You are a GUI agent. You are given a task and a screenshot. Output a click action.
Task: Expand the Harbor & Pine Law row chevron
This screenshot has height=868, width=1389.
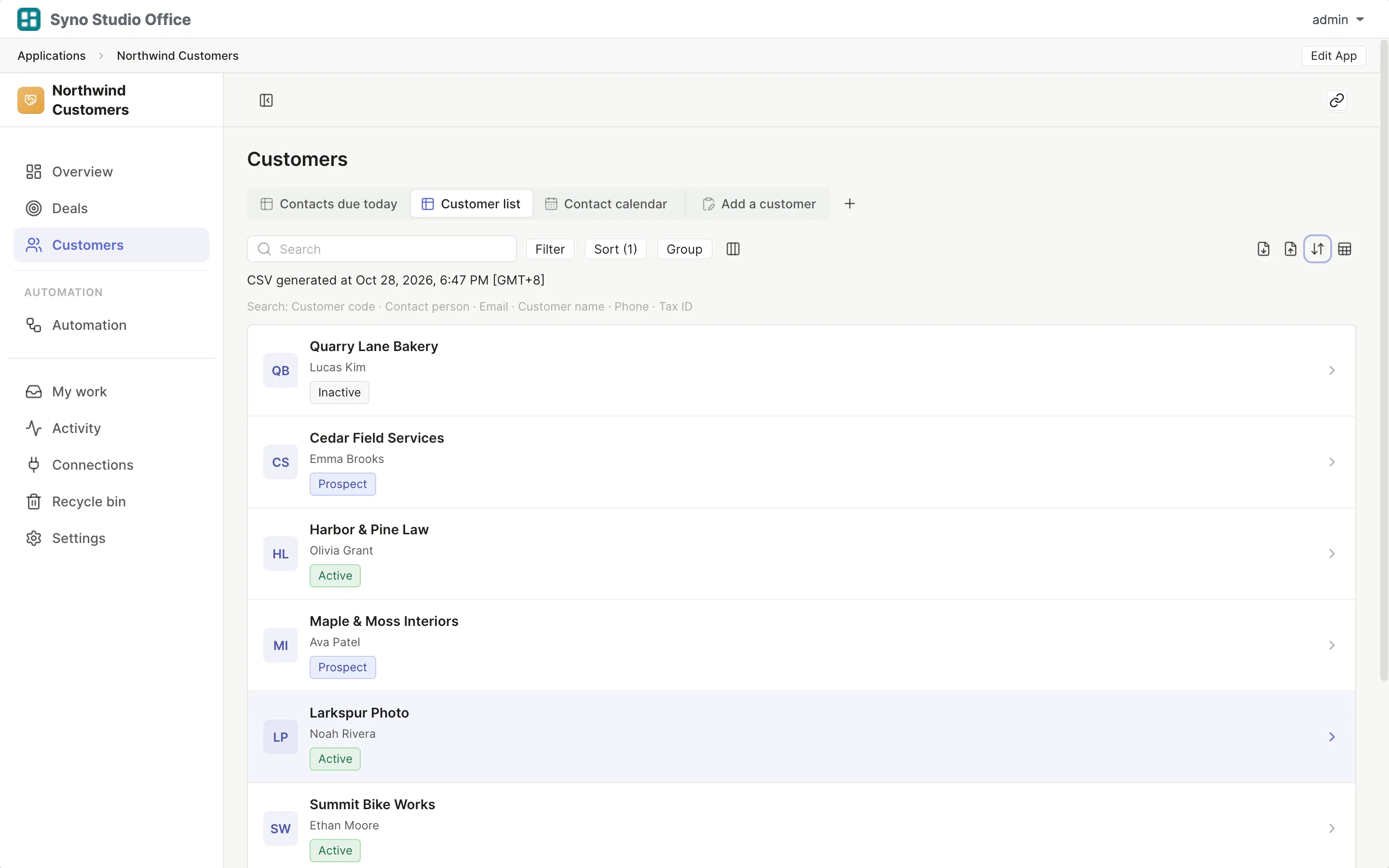tap(1332, 554)
